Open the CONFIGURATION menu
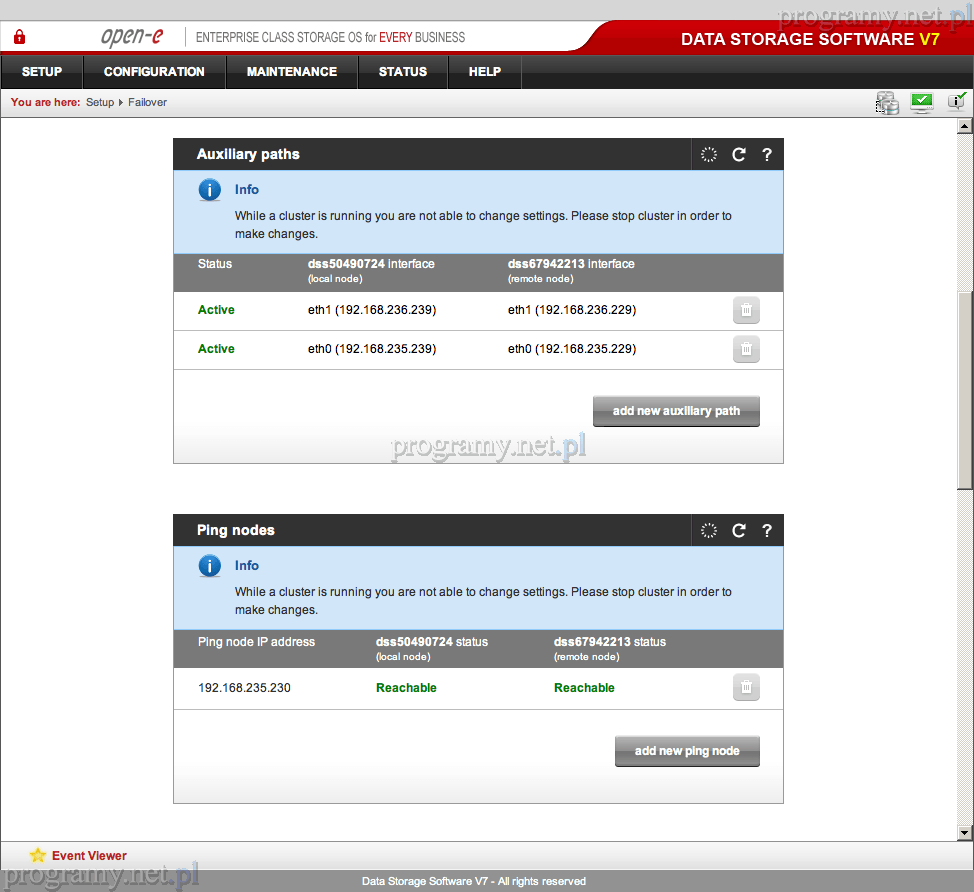Screen dimensions: 974x892 click(154, 72)
